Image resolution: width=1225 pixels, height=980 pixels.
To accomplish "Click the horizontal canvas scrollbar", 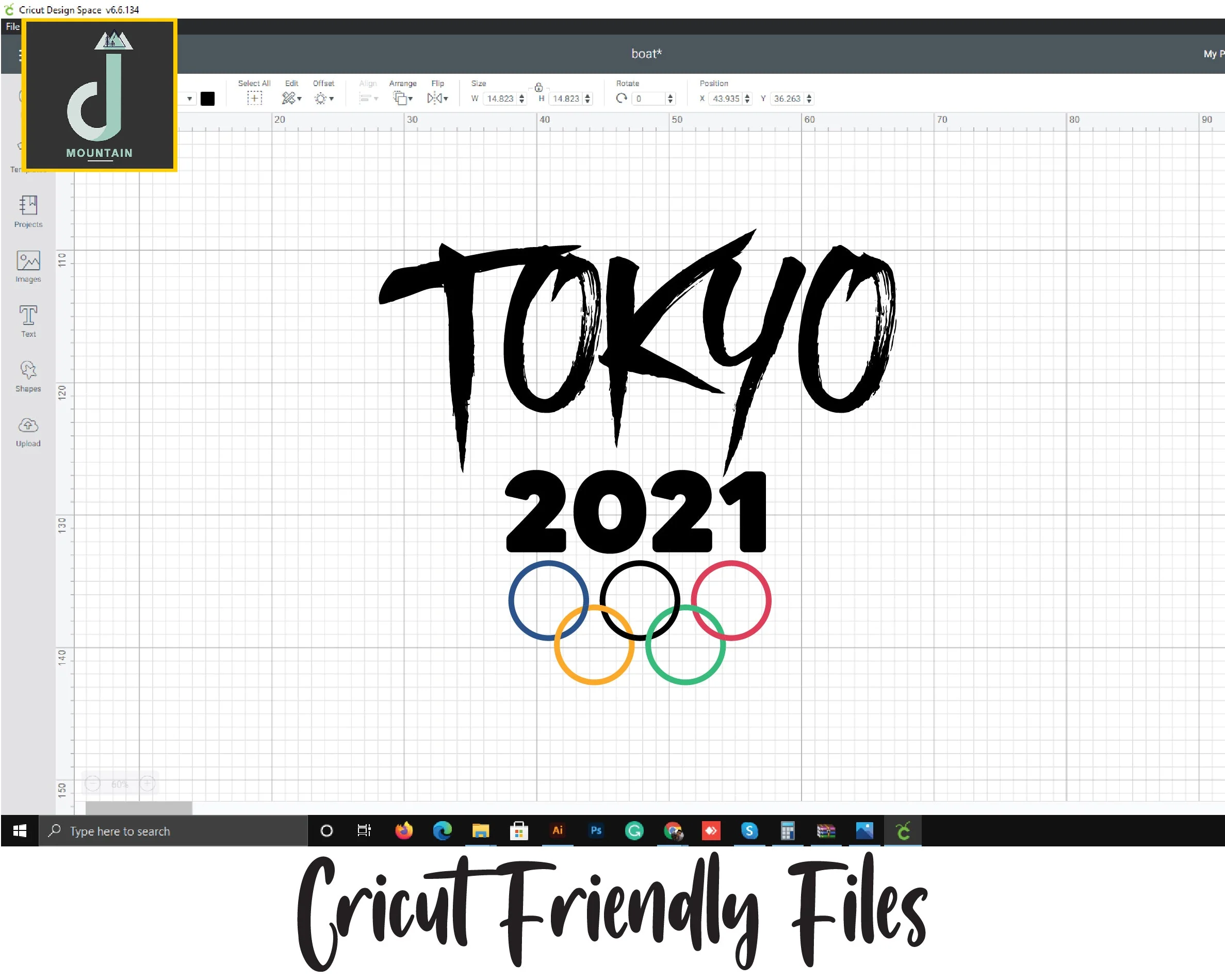I will [x=139, y=807].
